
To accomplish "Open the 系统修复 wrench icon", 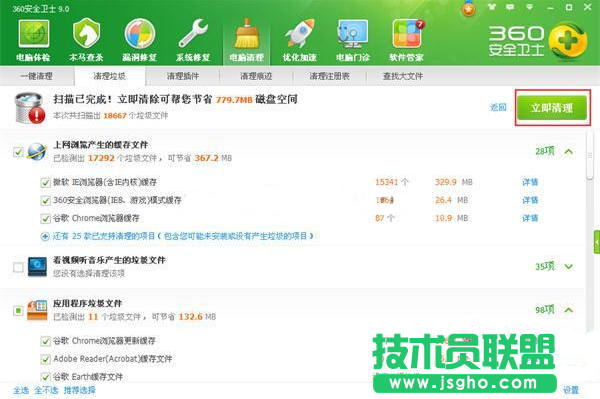I will tap(193, 39).
